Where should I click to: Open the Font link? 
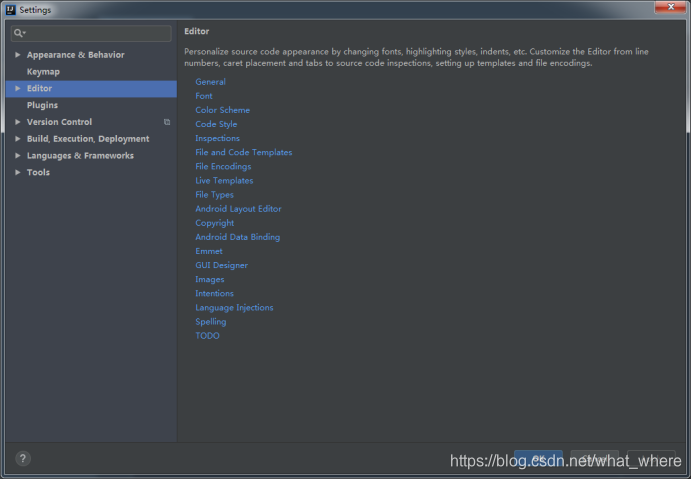pyautogui.click(x=204, y=96)
